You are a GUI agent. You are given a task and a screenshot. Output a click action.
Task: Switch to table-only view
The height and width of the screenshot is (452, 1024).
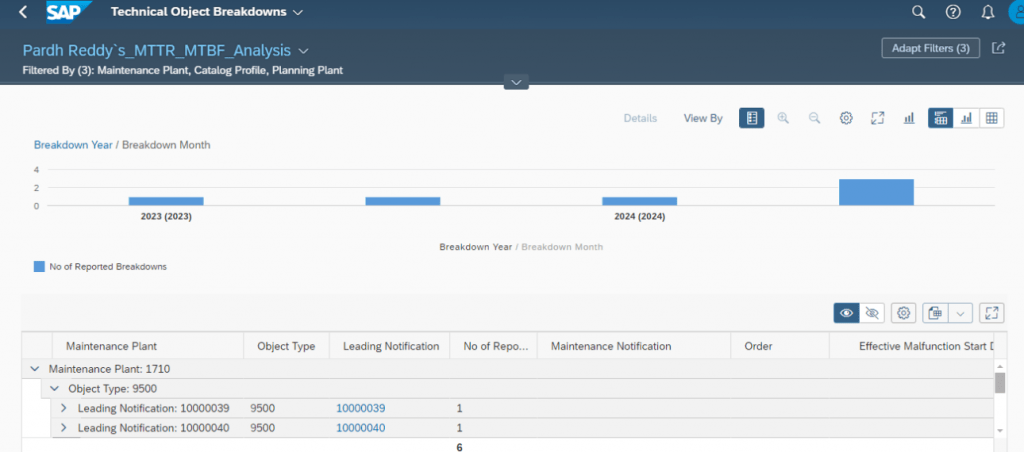(x=991, y=118)
